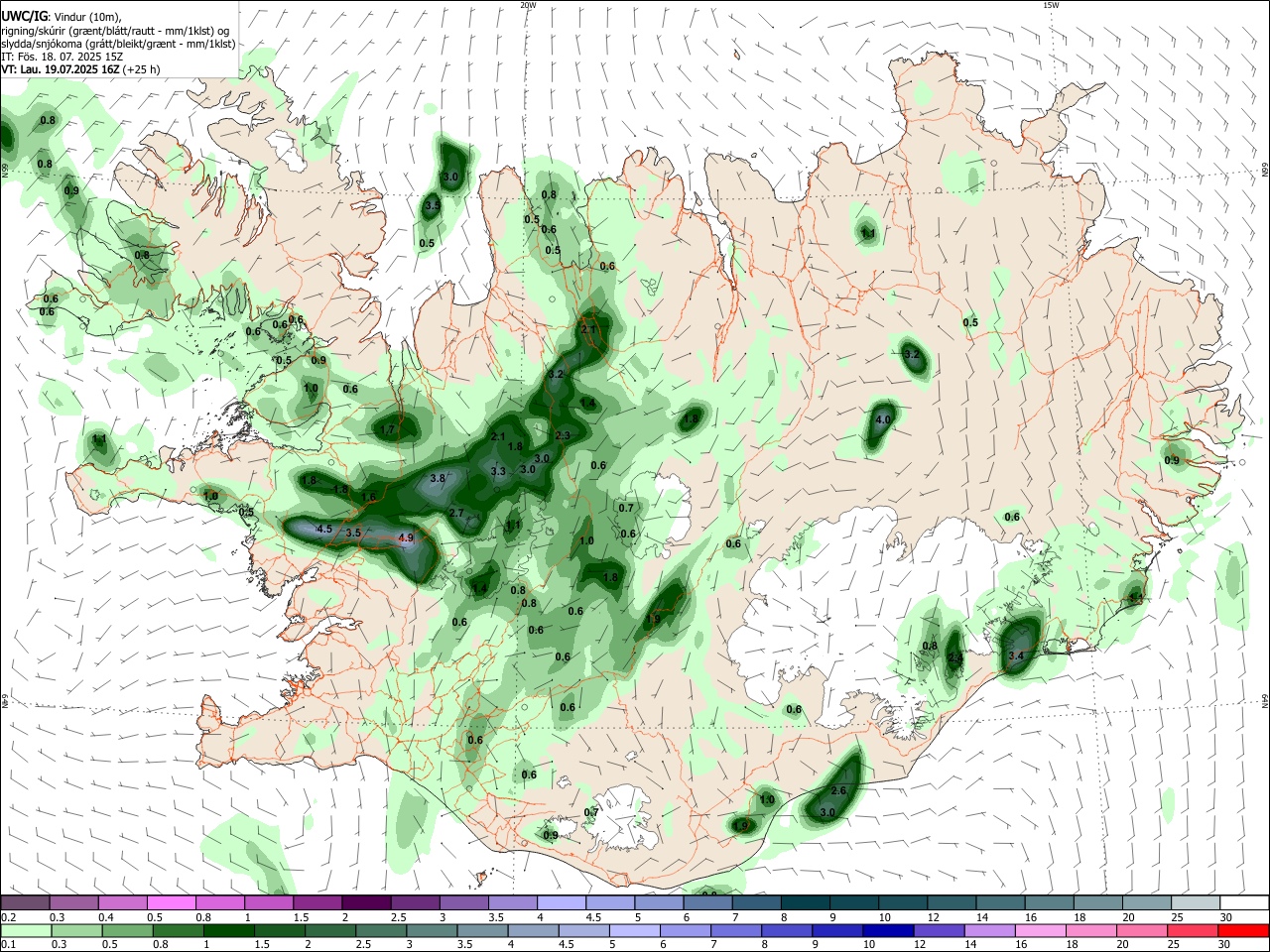The width and height of the screenshot is (1270, 952).
Task: Click the 'IT: Fös. 18. 07. 2025 15Z' line
Action: [63, 57]
